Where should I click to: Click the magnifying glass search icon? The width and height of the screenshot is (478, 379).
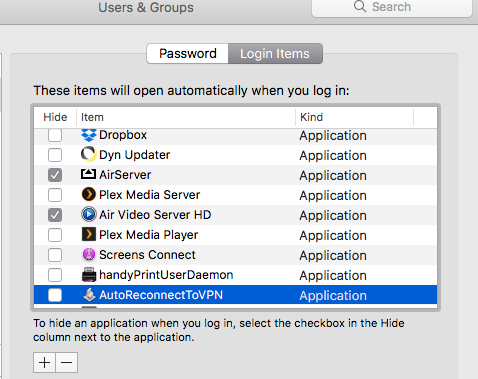[x=360, y=6]
